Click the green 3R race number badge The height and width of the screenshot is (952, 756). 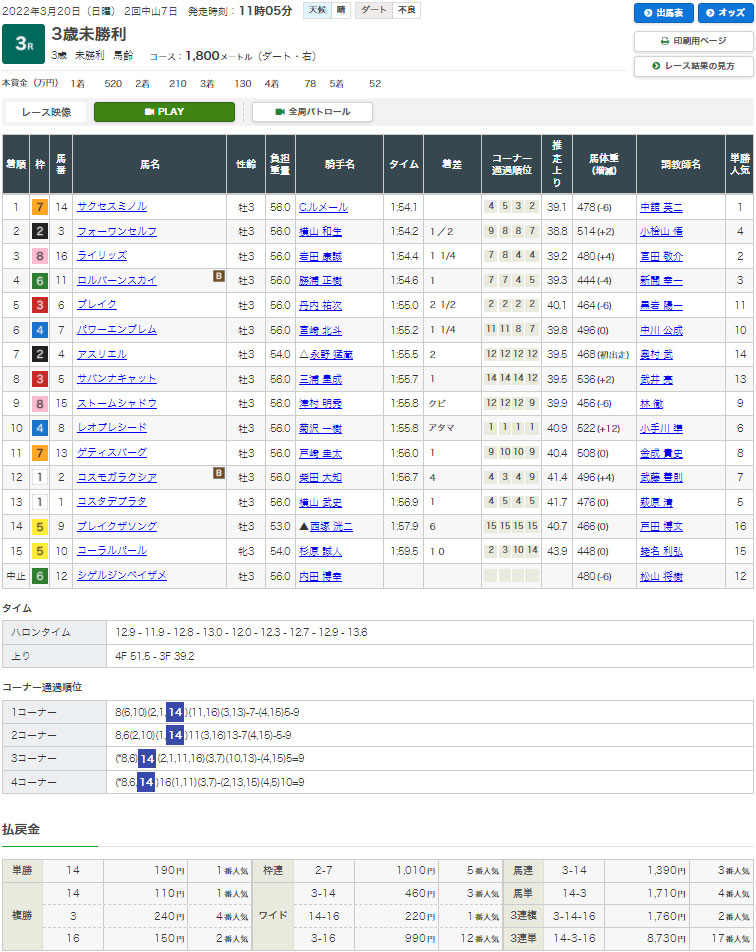coord(21,45)
